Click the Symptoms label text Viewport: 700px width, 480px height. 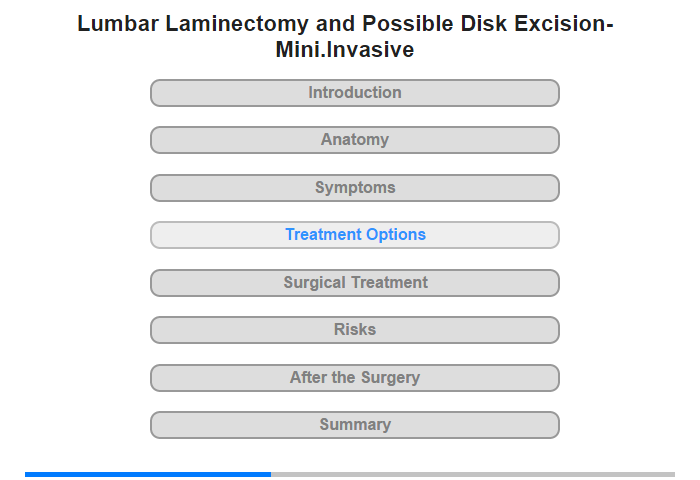click(x=355, y=188)
